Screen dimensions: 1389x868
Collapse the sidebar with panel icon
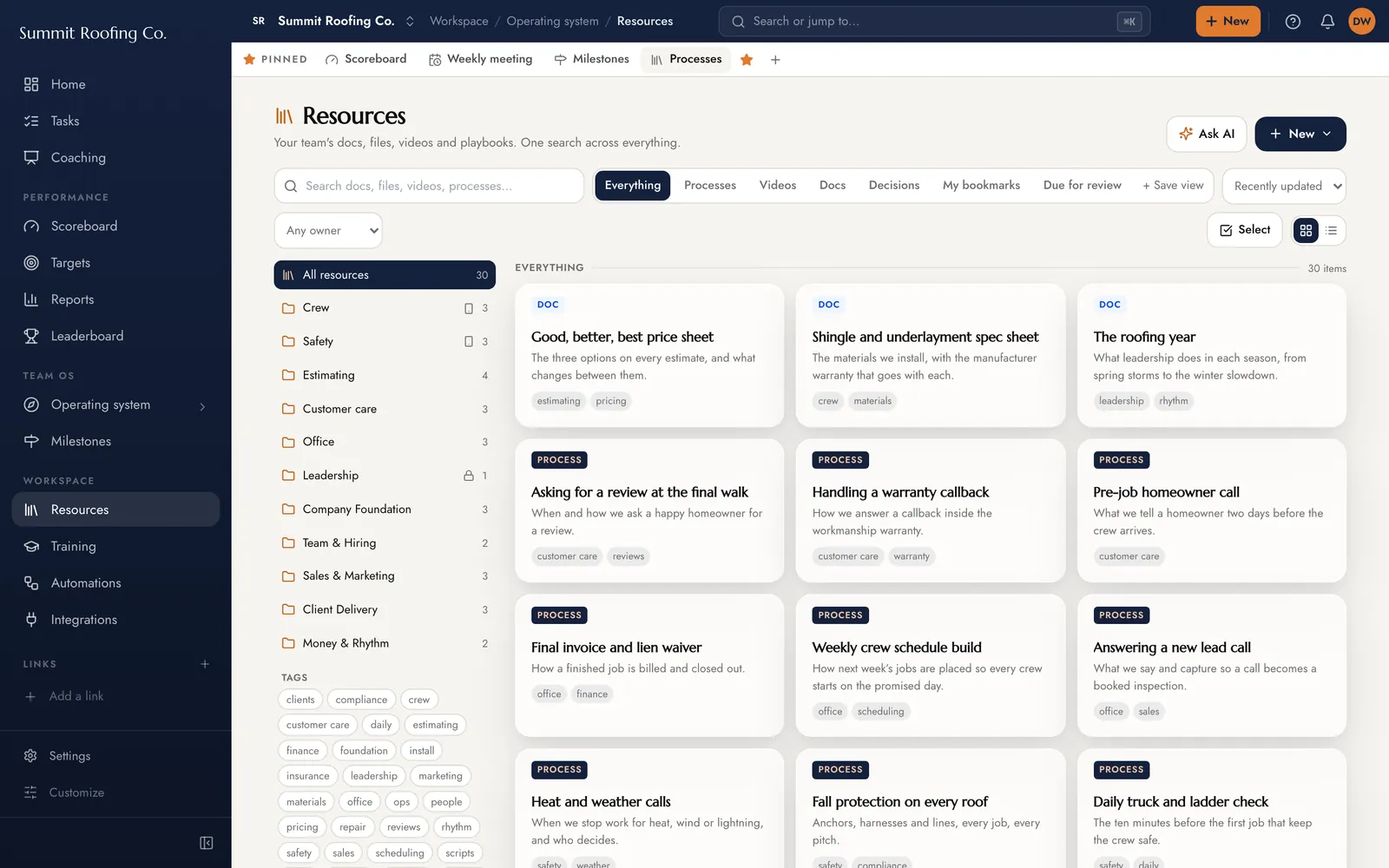(207, 843)
